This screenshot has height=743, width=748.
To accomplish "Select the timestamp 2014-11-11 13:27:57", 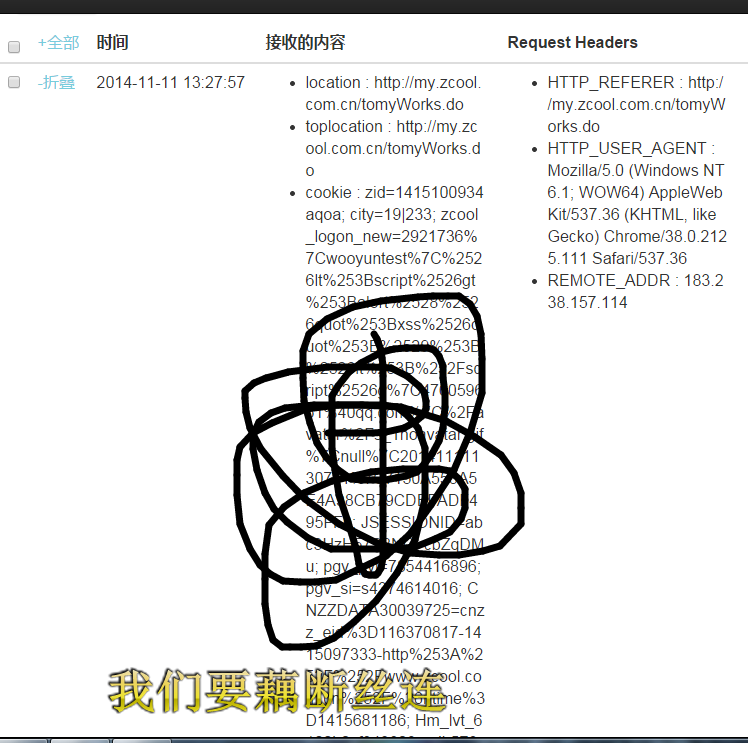I will click(170, 83).
